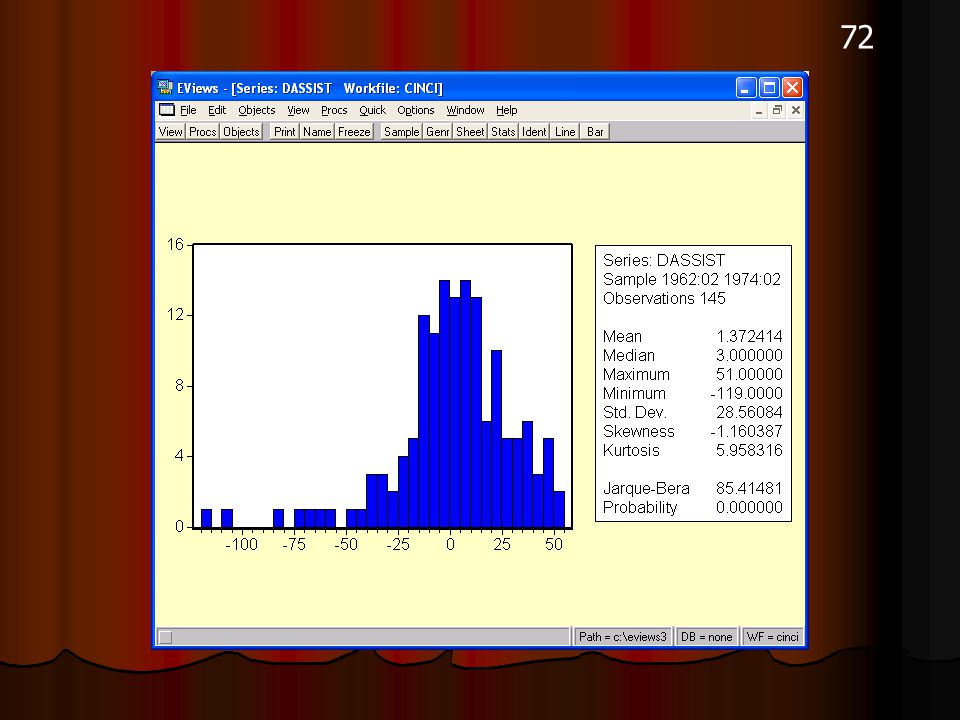The width and height of the screenshot is (960, 720).
Task: Open the Window menu
Action: [465, 110]
